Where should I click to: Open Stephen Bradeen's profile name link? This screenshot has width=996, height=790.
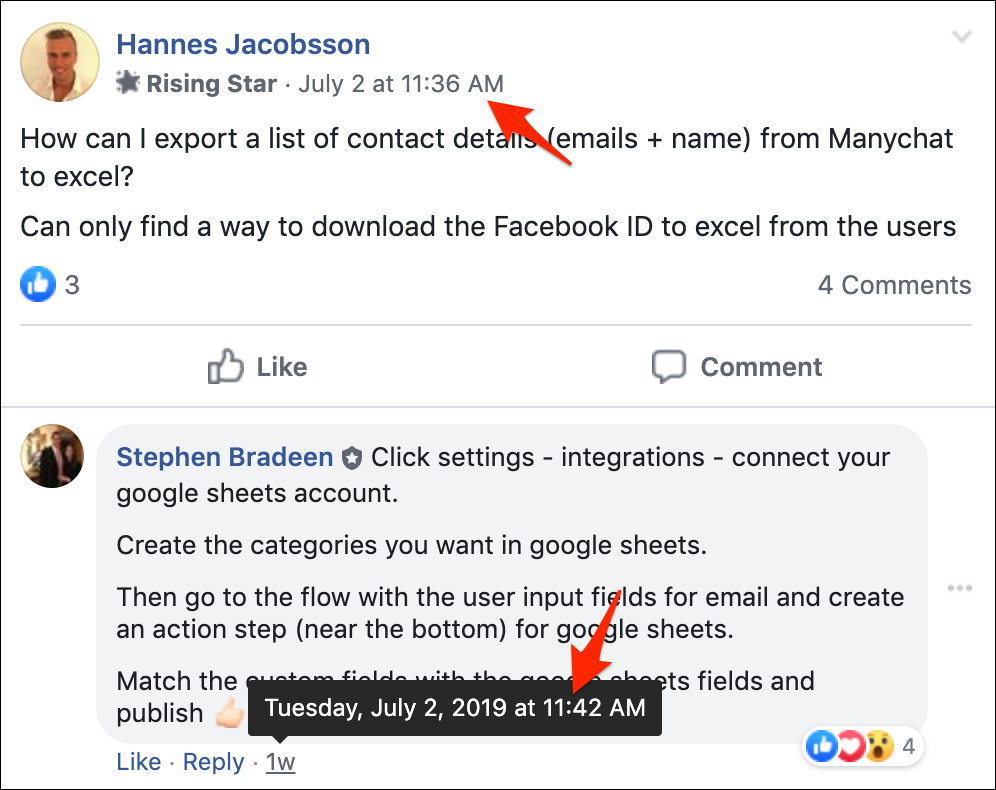pos(224,458)
